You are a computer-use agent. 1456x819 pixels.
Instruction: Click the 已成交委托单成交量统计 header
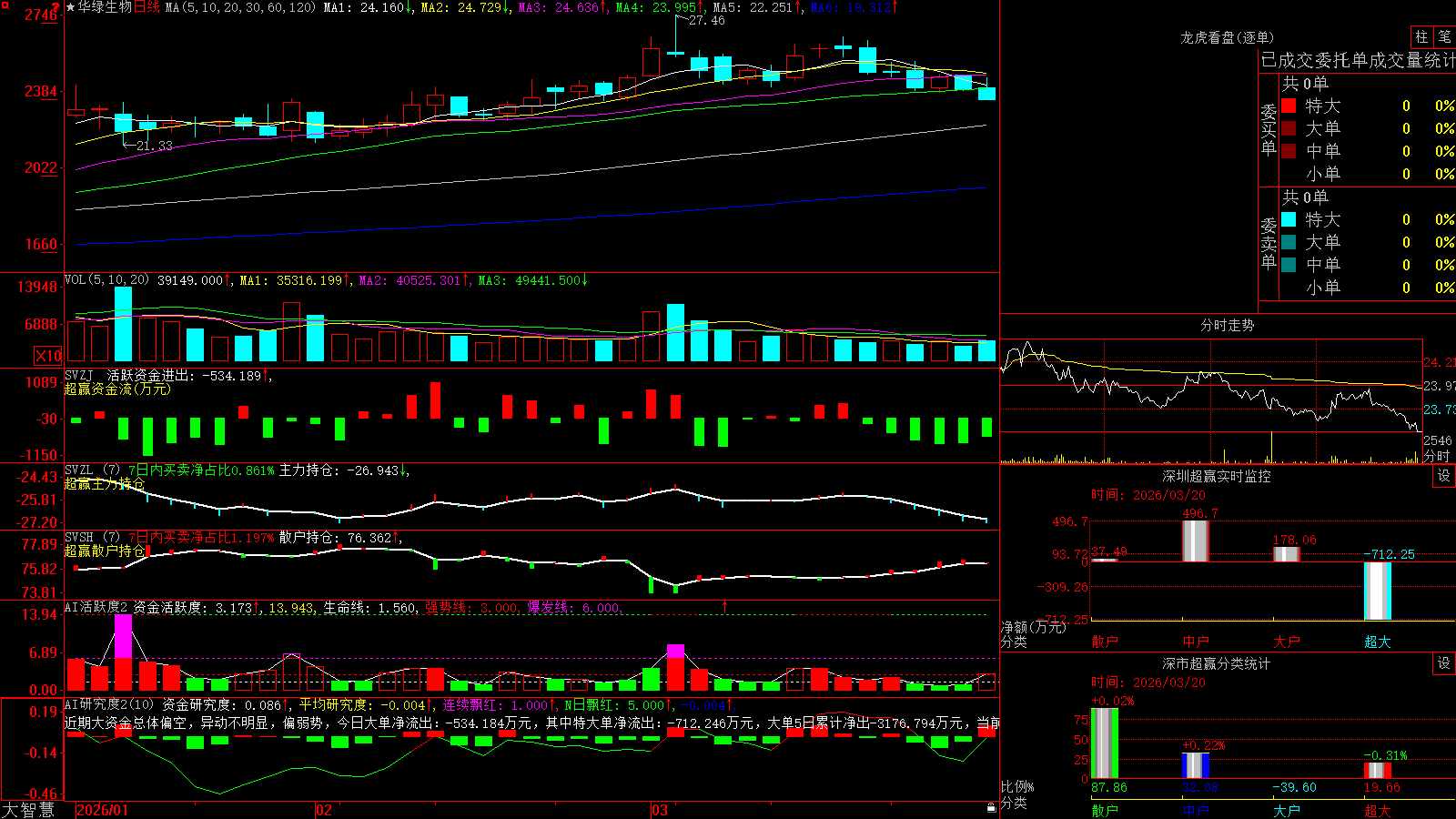pos(1358,60)
